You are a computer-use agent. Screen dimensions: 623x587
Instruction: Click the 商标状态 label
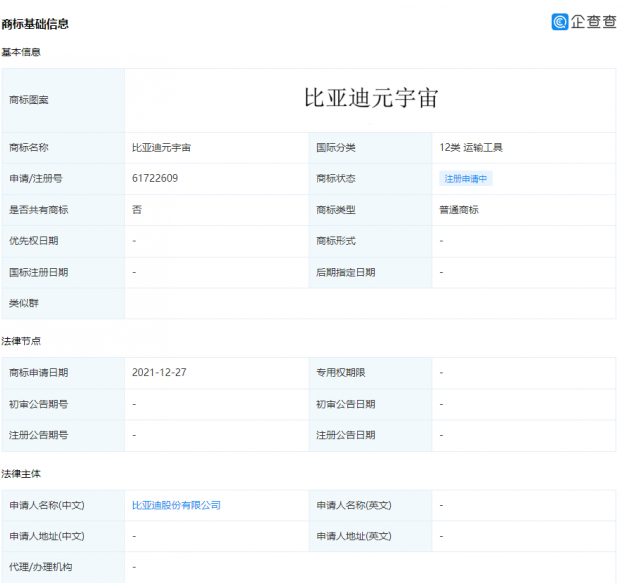(336, 178)
